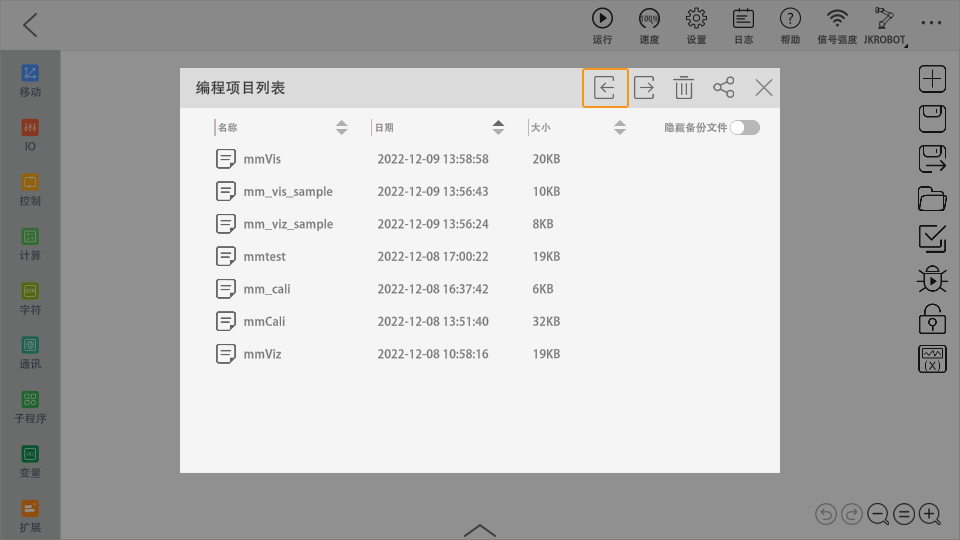Click the trash delete icon in dialog
960x540 pixels.
click(683, 88)
